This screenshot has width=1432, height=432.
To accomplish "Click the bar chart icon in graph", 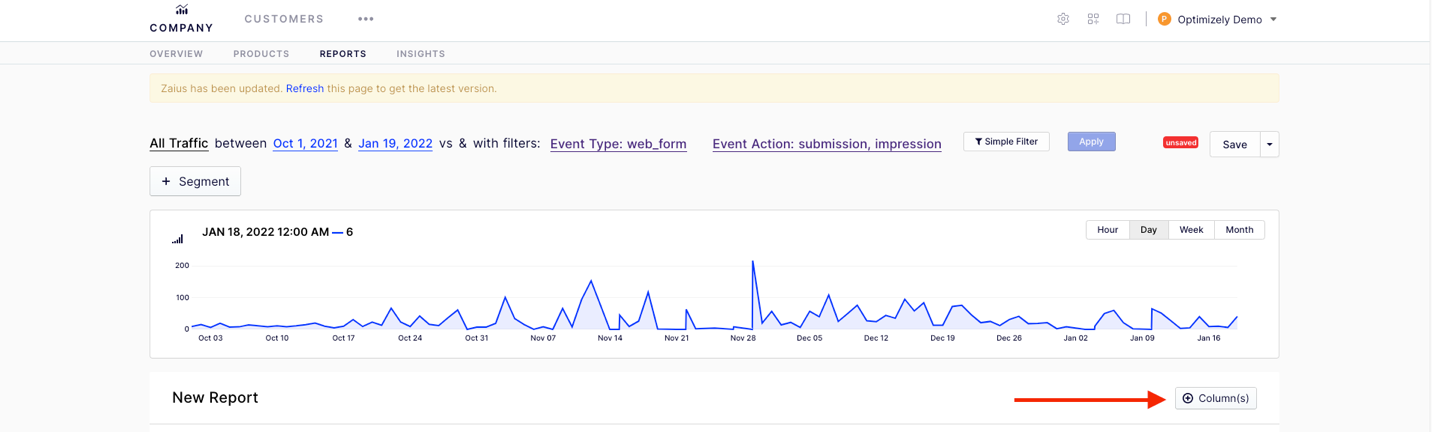I will point(178,239).
